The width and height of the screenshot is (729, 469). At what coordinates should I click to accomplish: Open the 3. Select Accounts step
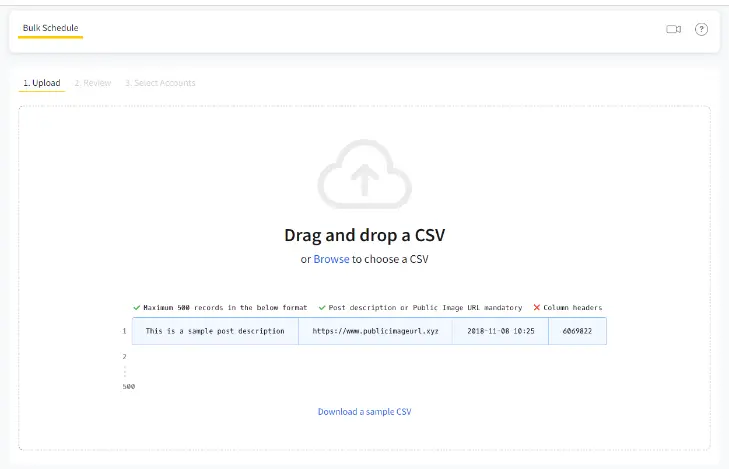point(160,83)
